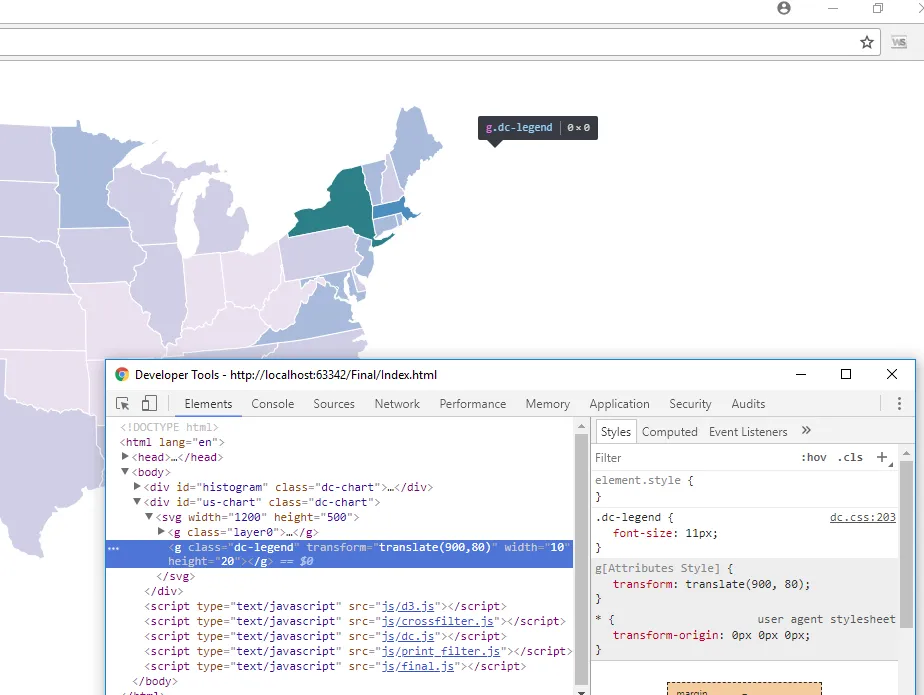Minimize the browser window
Viewport: 924px width, 695px height.
(x=833, y=8)
